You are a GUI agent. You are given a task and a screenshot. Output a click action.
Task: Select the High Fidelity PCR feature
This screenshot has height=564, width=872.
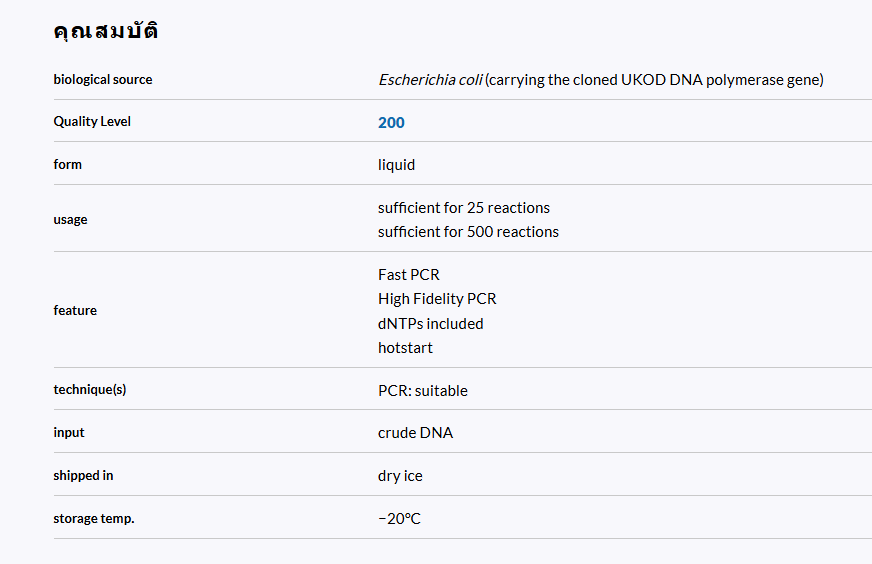point(437,299)
